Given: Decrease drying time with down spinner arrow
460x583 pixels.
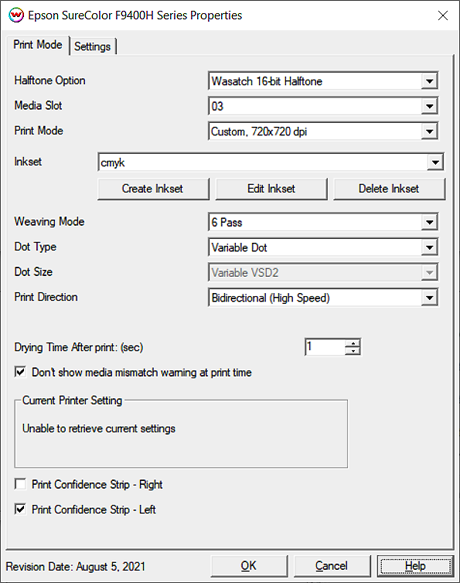Looking at the screenshot, I should tap(353, 351).
